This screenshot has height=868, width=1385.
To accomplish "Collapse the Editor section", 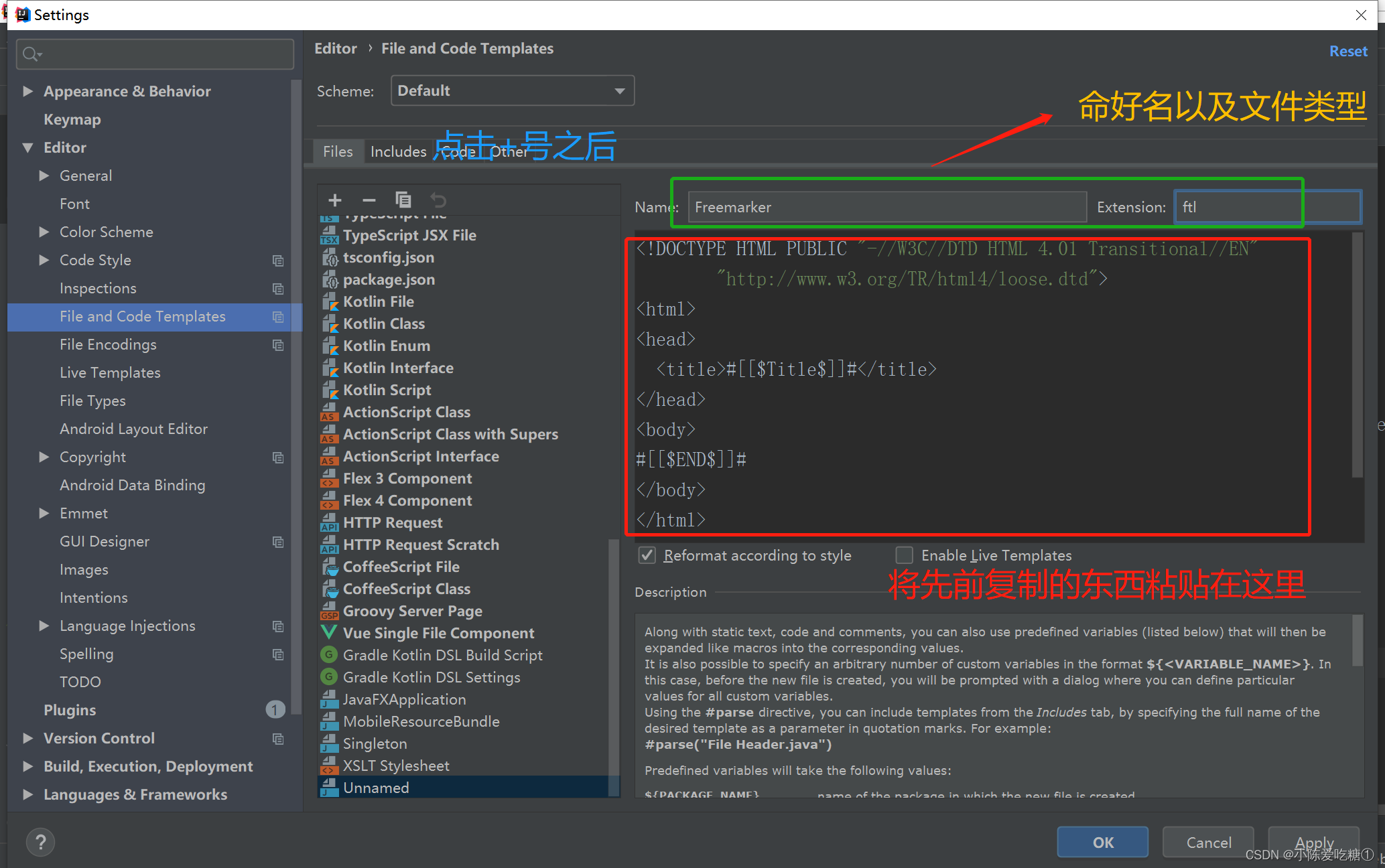I will [27, 147].
